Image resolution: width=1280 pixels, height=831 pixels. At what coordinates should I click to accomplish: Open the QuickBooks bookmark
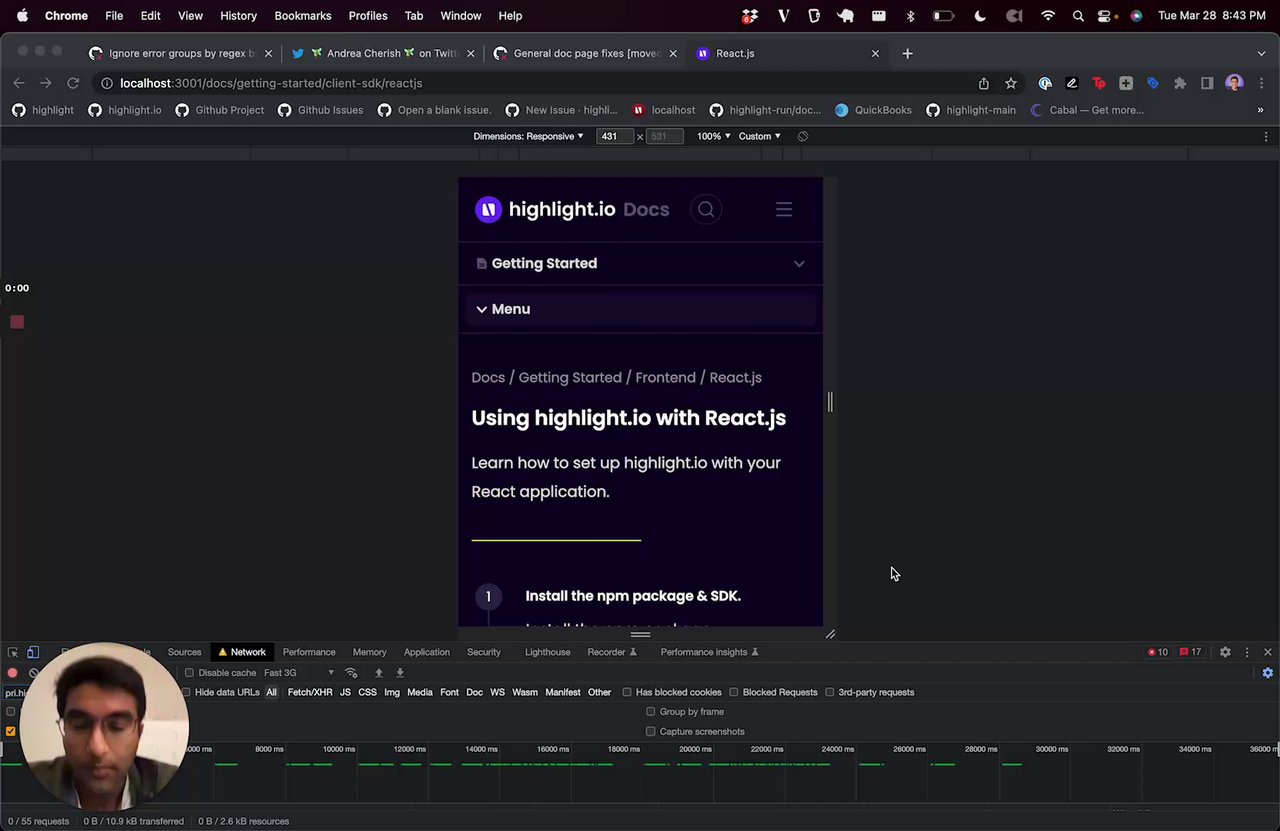point(873,110)
